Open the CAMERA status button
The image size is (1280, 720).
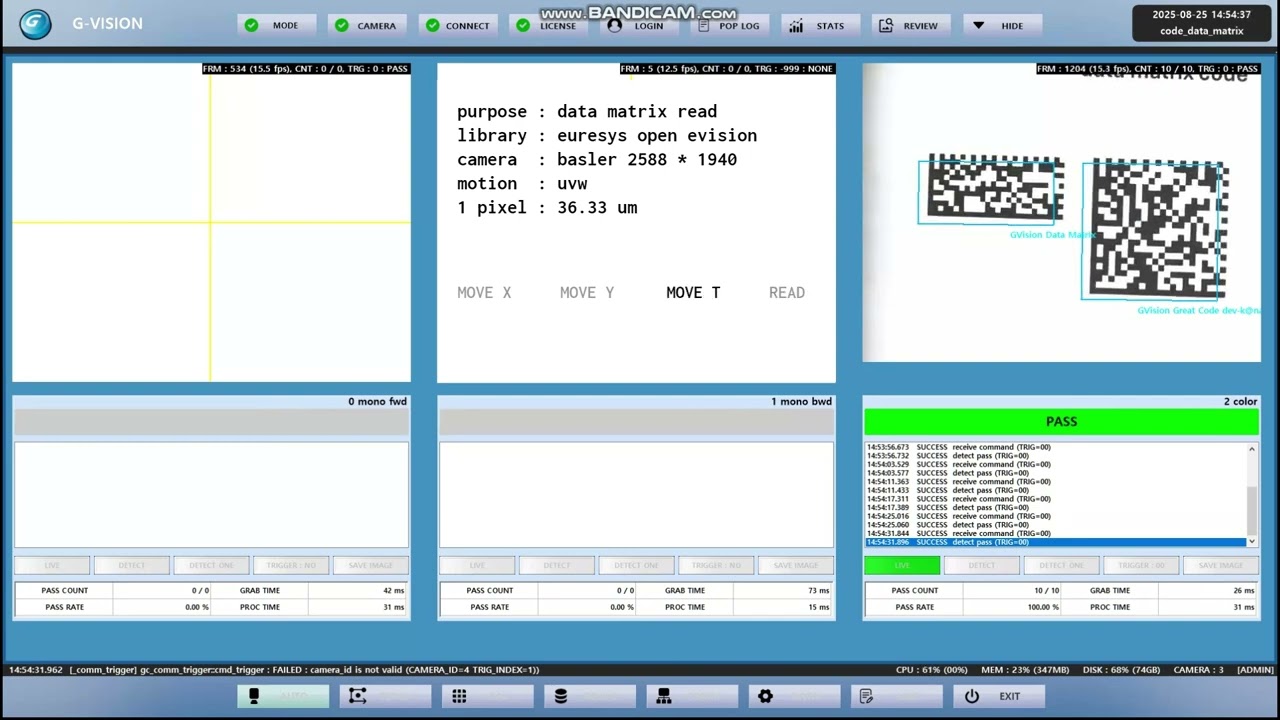point(367,25)
